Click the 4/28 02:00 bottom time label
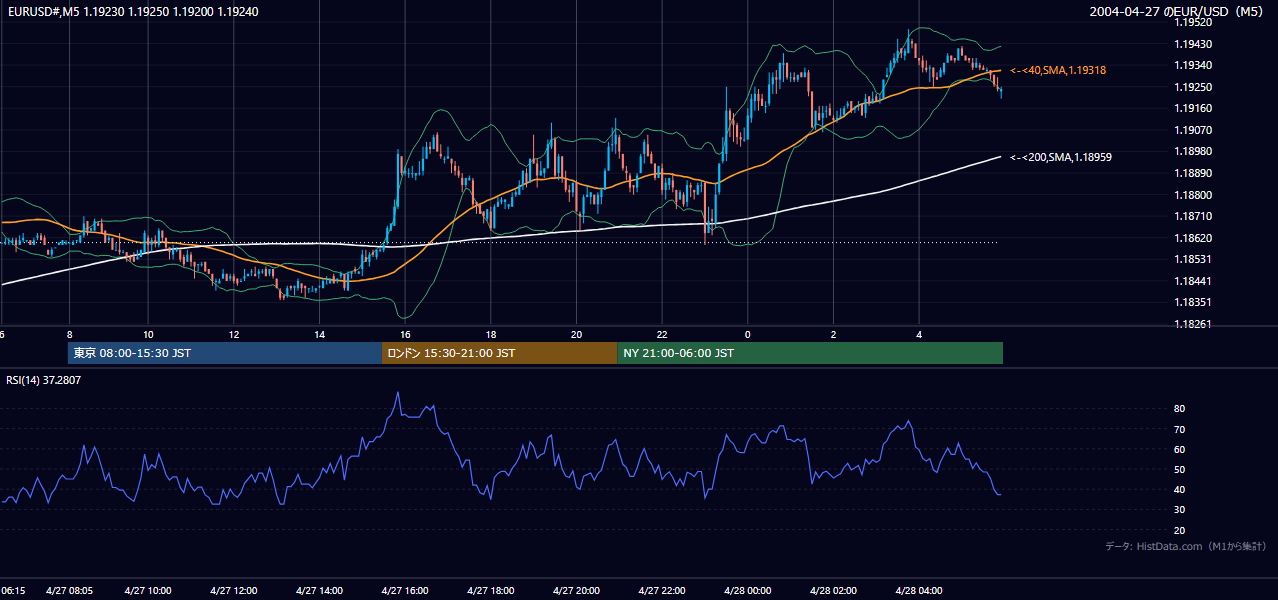Viewport: 1278px width, 600px height. pos(834,590)
